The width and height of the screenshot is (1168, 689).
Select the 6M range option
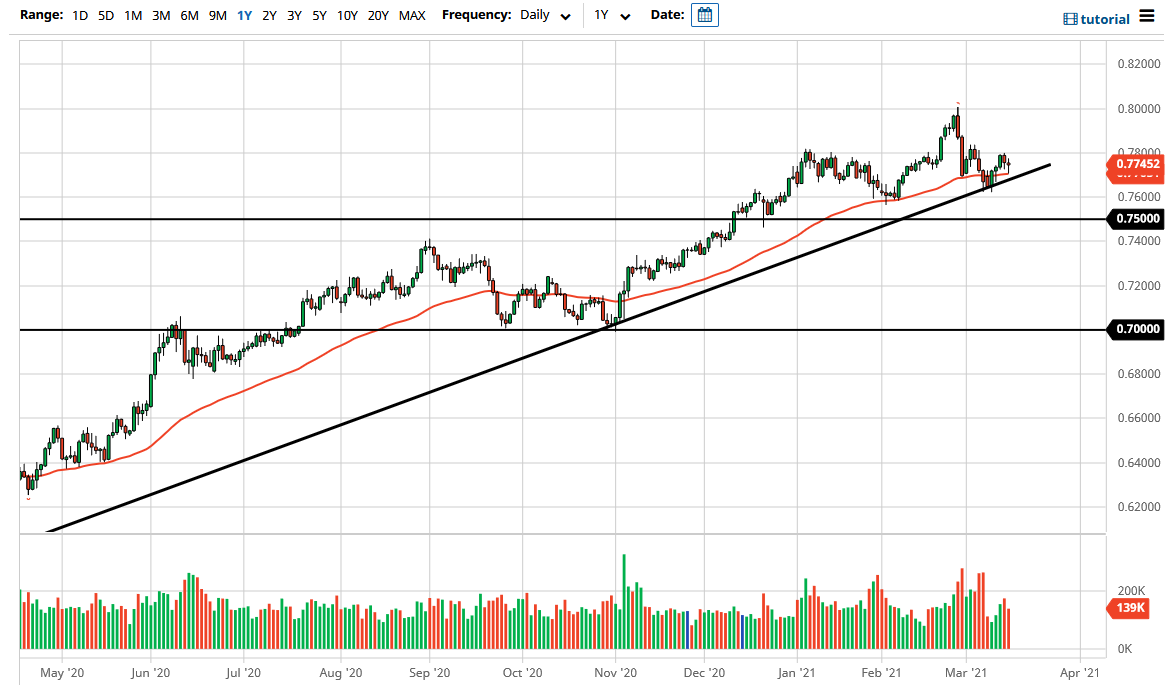[x=189, y=16]
